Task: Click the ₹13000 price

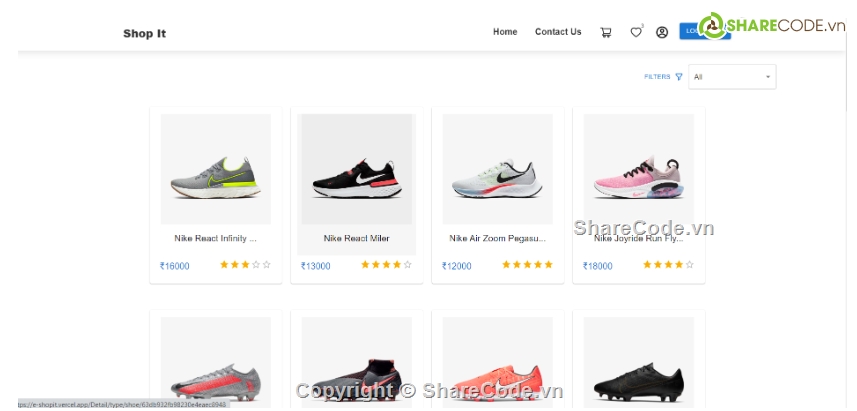Action: tap(315, 266)
